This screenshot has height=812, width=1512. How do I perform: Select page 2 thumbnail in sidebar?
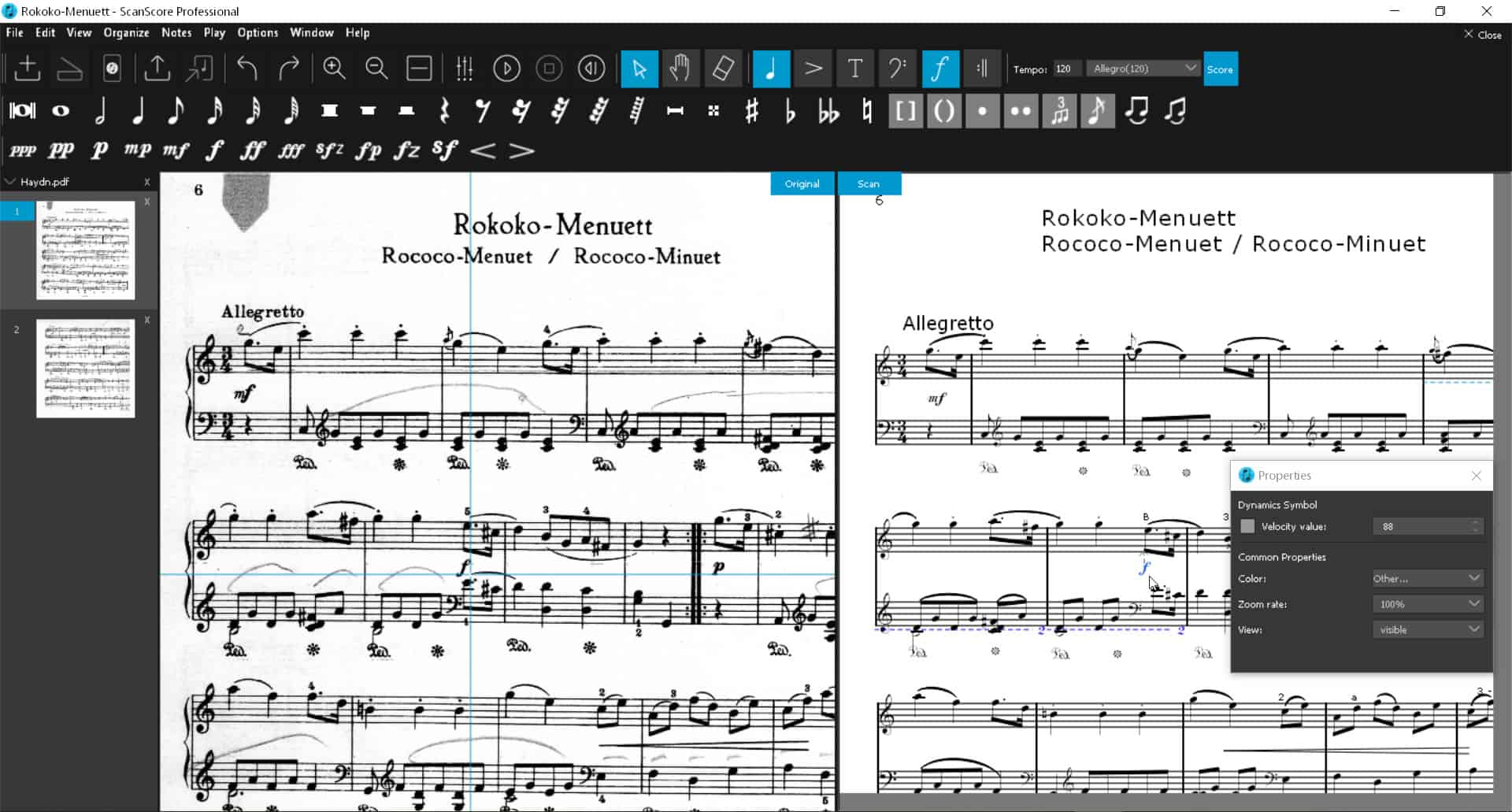coord(85,368)
